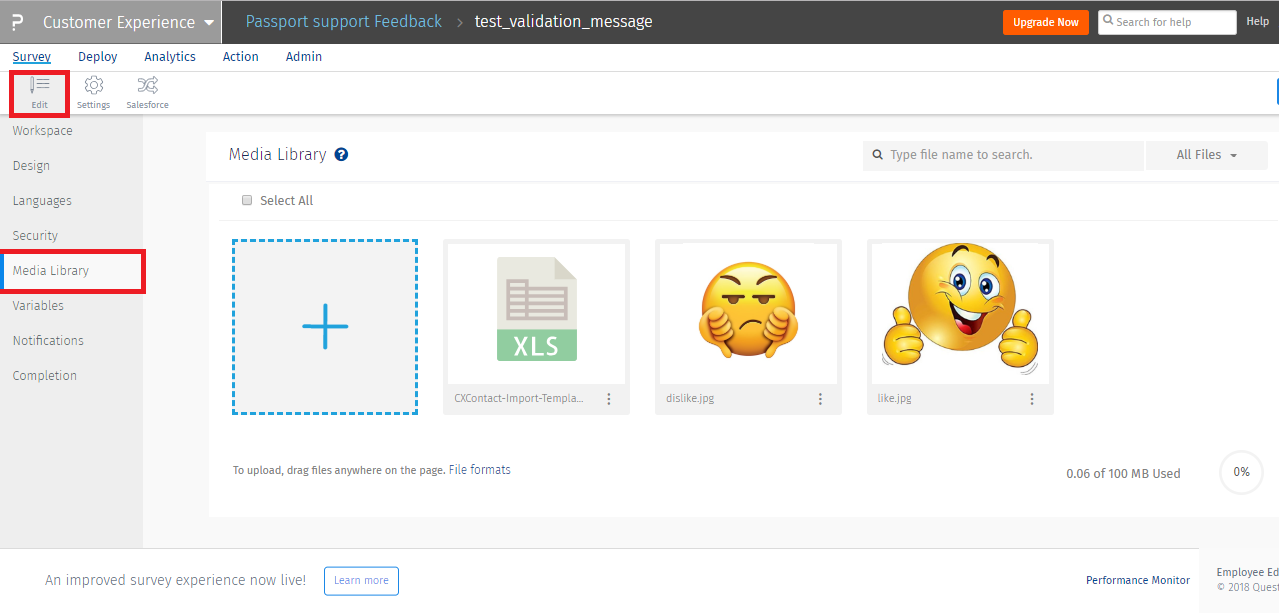Switch to the Analytics tab

[170, 57]
